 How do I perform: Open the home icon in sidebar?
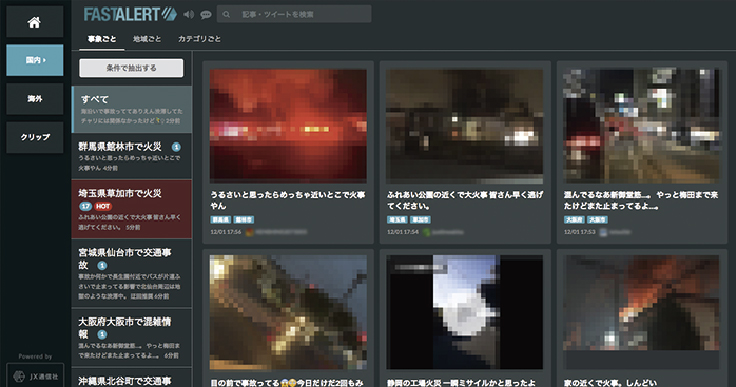pyautogui.click(x=34, y=22)
